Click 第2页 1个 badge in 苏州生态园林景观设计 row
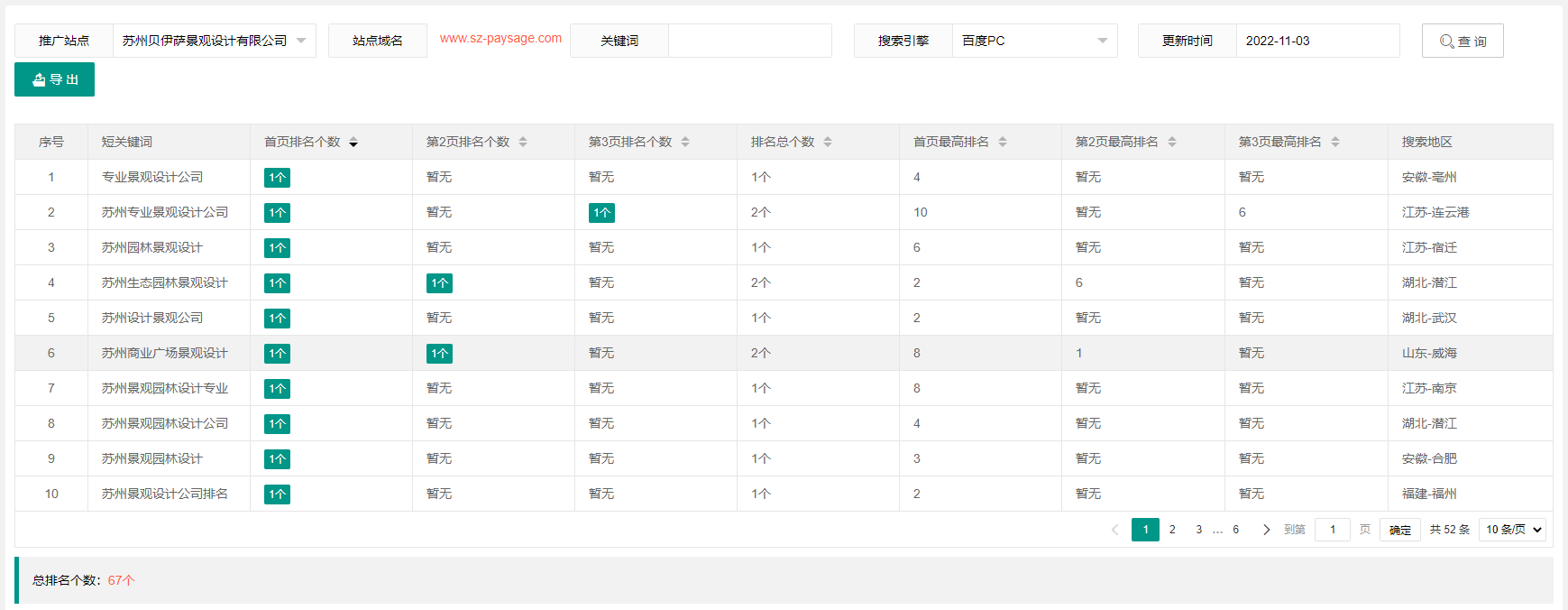Viewport: 1568px width, 610px height. click(x=439, y=283)
